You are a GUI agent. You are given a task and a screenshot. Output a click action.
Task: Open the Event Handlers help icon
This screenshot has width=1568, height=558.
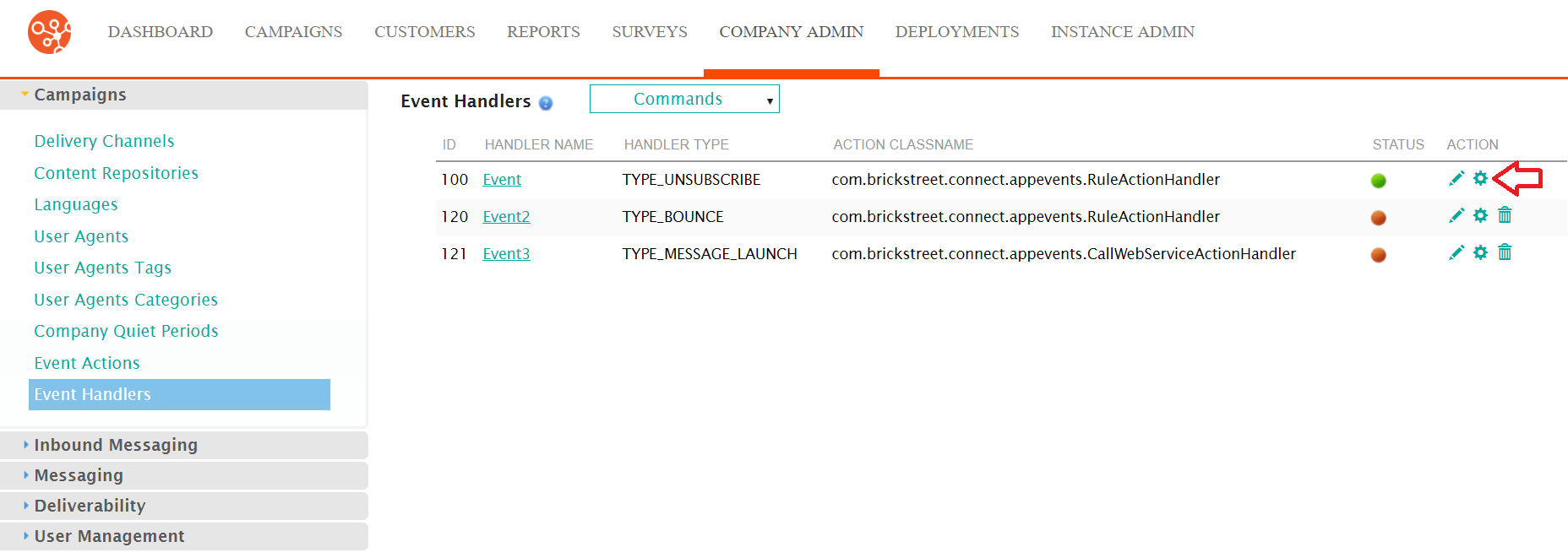pyautogui.click(x=546, y=103)
